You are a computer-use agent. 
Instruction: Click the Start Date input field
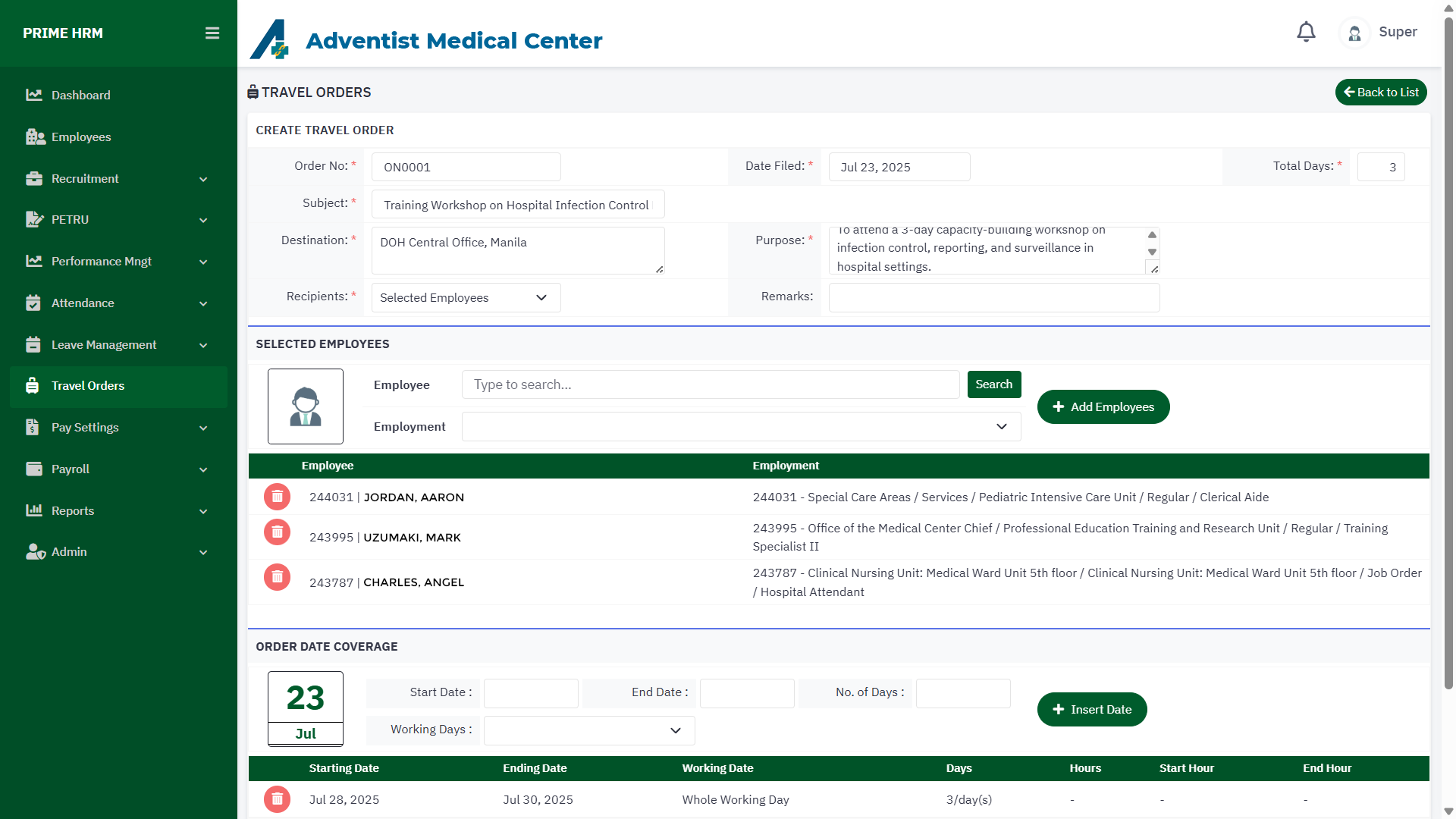tap(531, 693)
